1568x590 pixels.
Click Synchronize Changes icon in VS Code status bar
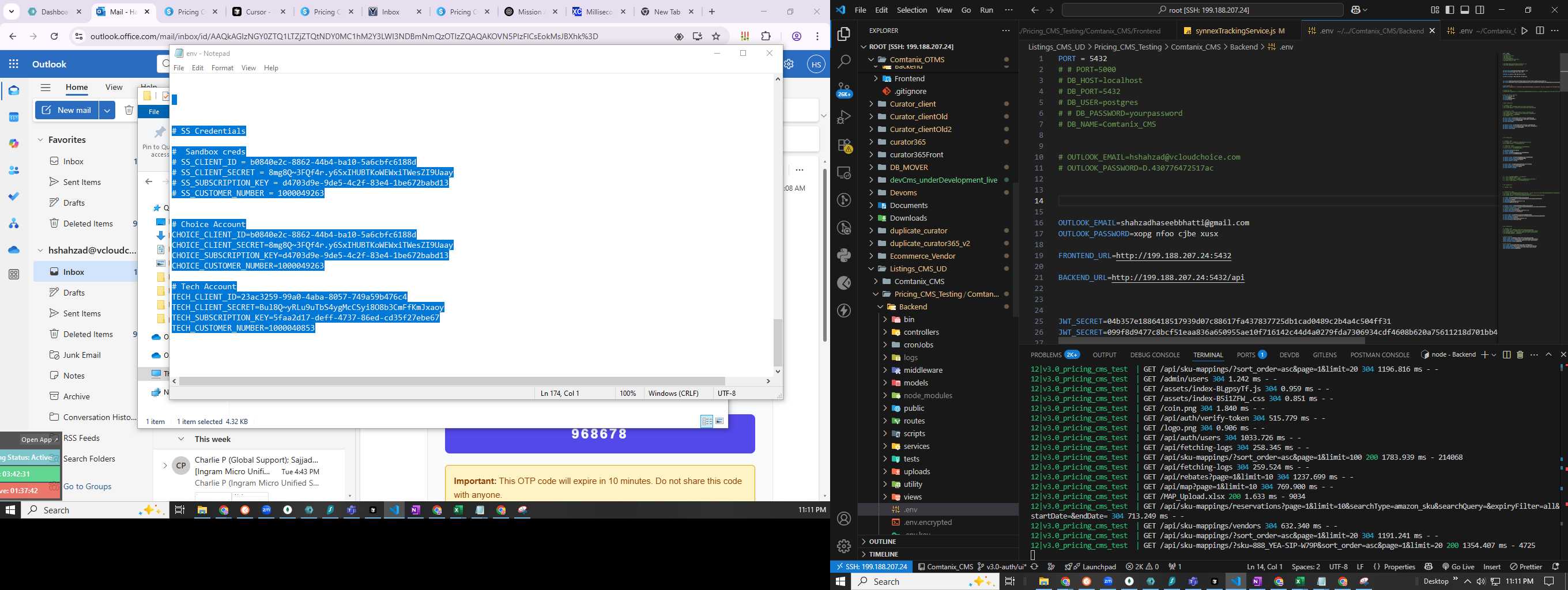[1034, 566]
